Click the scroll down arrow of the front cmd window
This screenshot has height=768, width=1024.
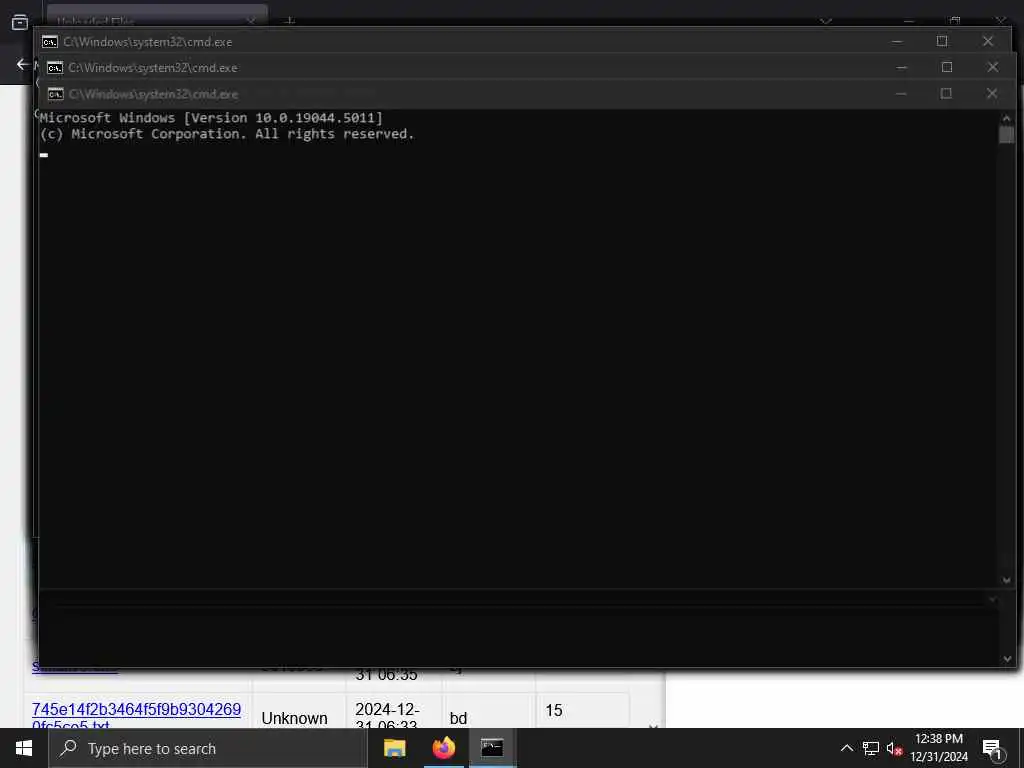point(1006,580)
